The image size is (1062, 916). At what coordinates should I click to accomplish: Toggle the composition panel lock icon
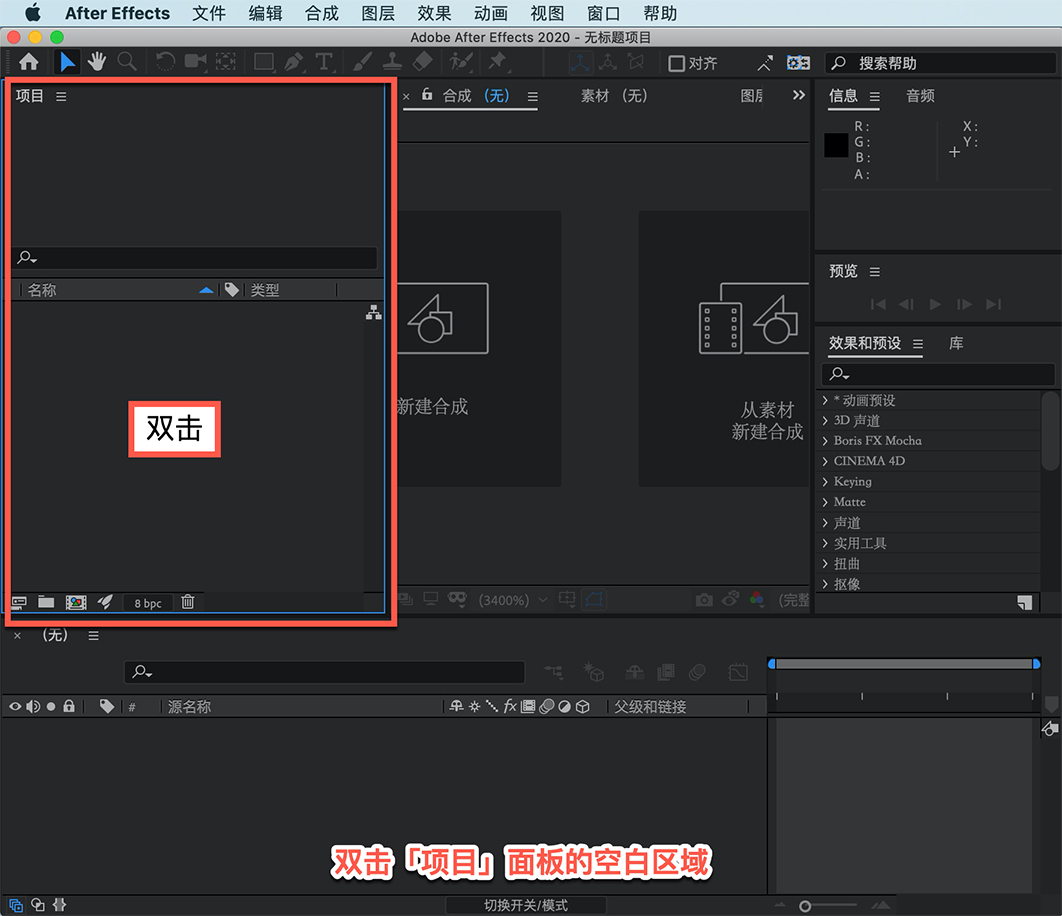tap(427, 94)
